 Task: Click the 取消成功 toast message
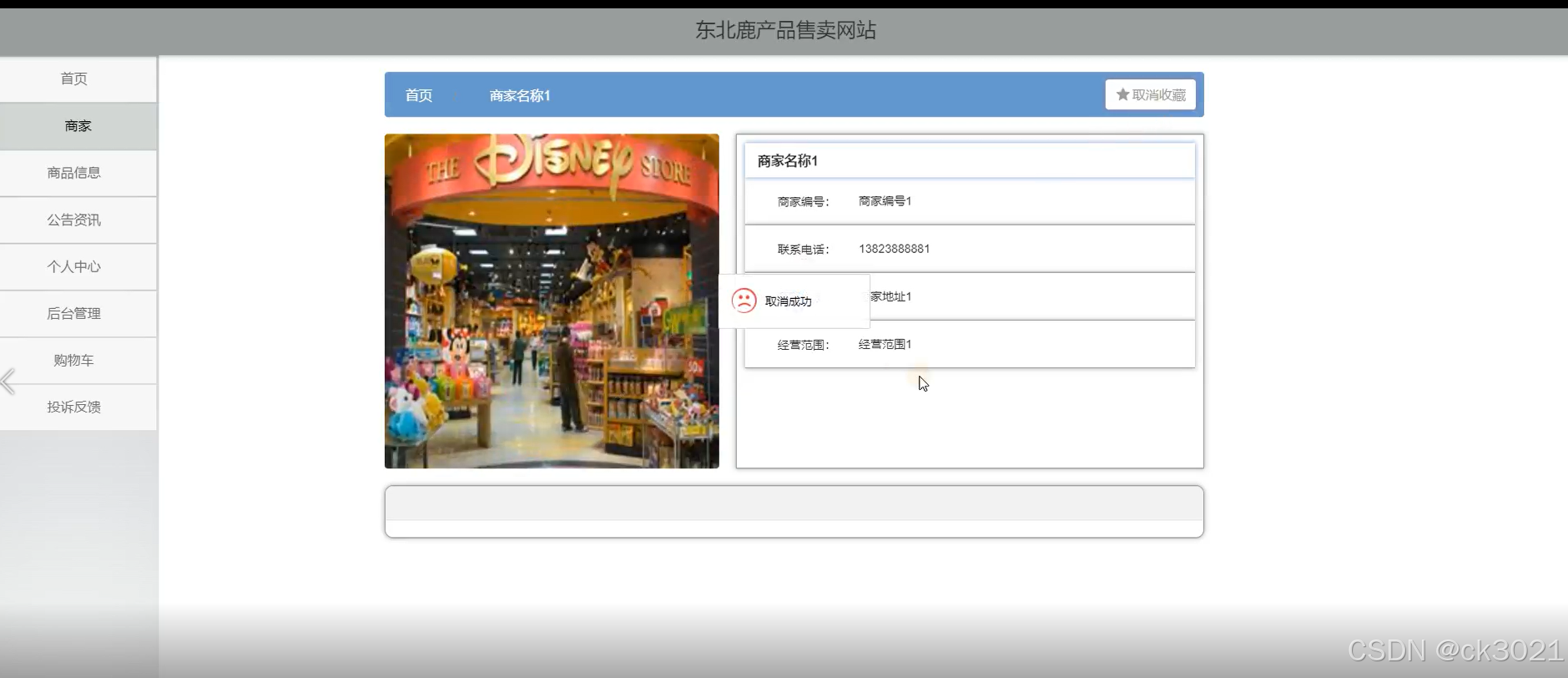pyautogui.click(x=794, y=301)
